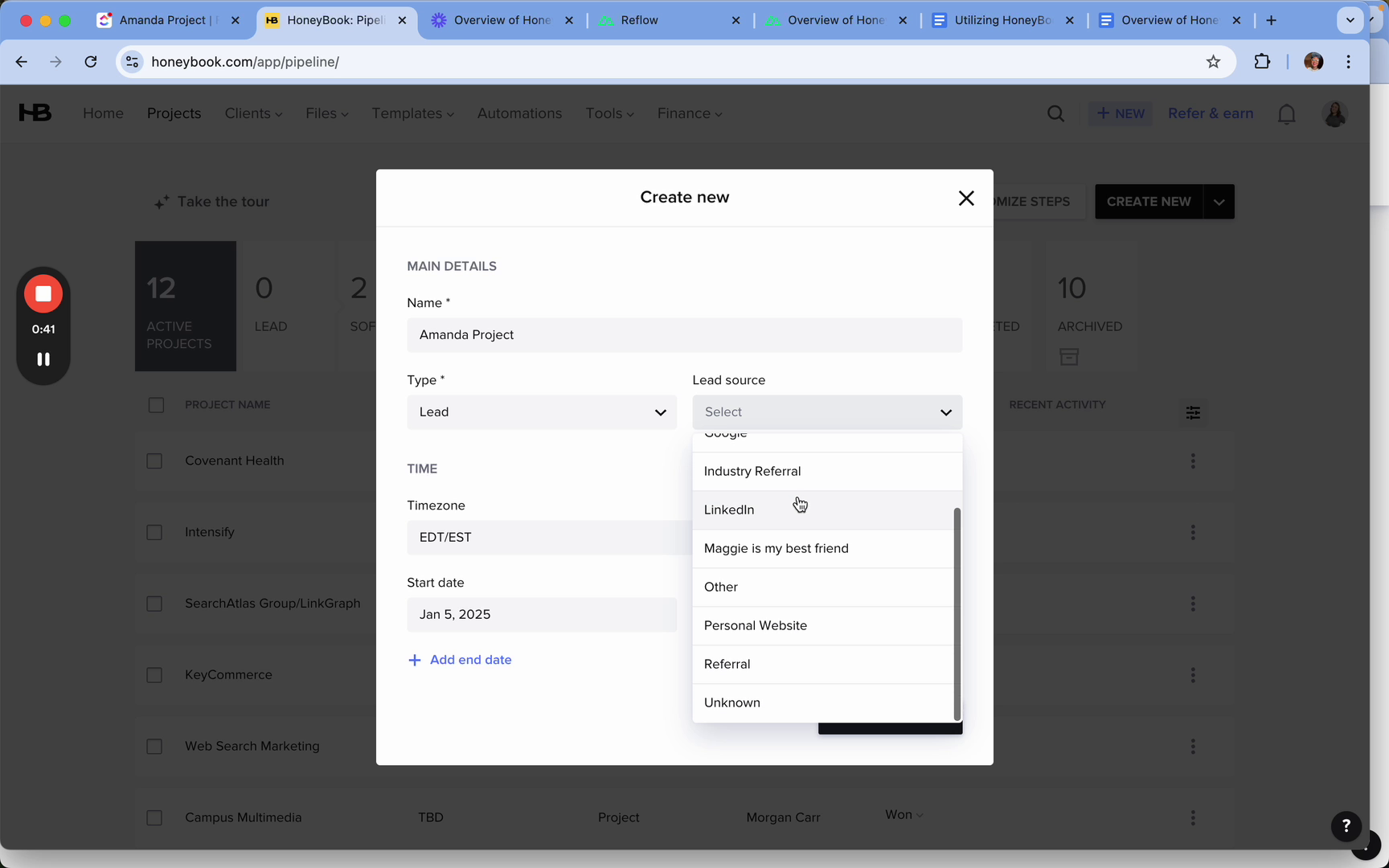Expand the Clients menu
The image size is (1389, 868).
coord(253,114)
